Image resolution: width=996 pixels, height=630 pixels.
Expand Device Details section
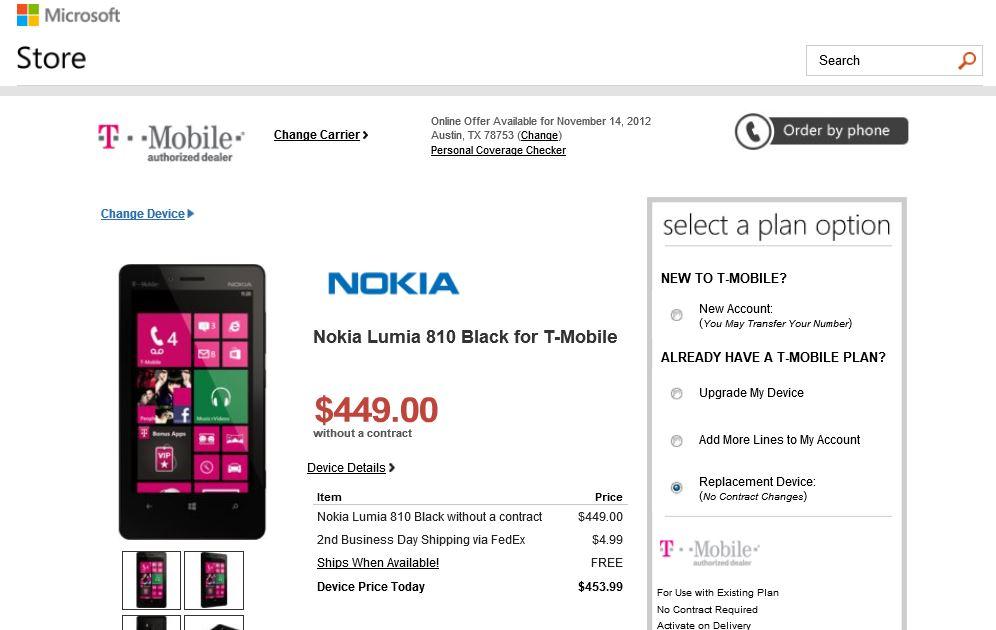pyautogui.click(x=350, y=468)
